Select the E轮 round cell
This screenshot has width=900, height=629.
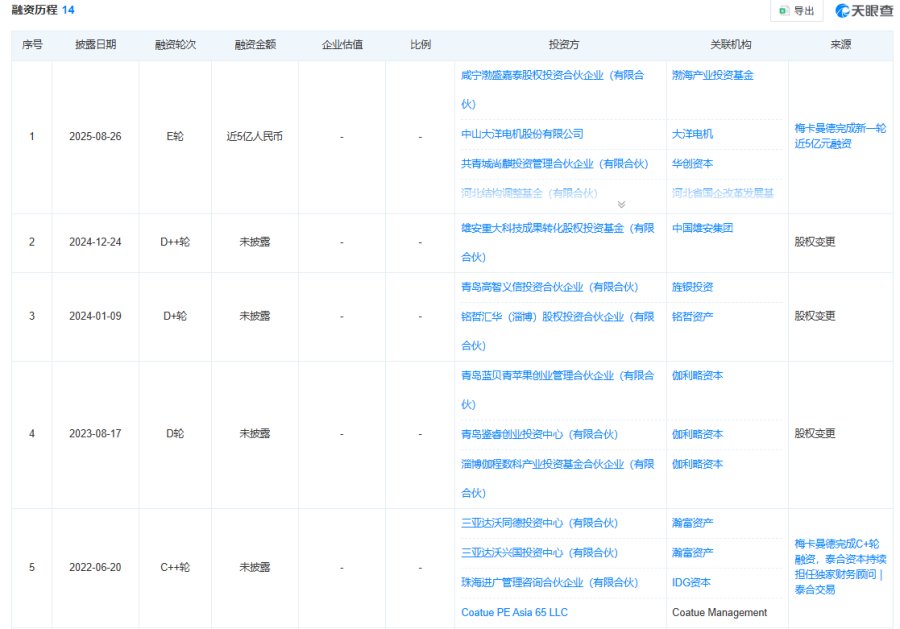pyautogui.click(x=175, y=137)
